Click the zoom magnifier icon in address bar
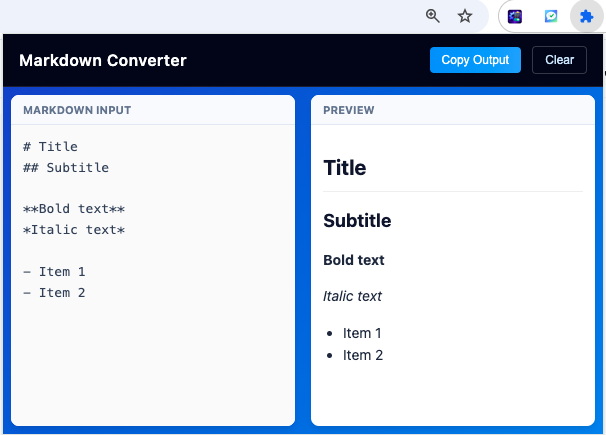Viewport: 606px width, 435px height. [x=433, y=16]
